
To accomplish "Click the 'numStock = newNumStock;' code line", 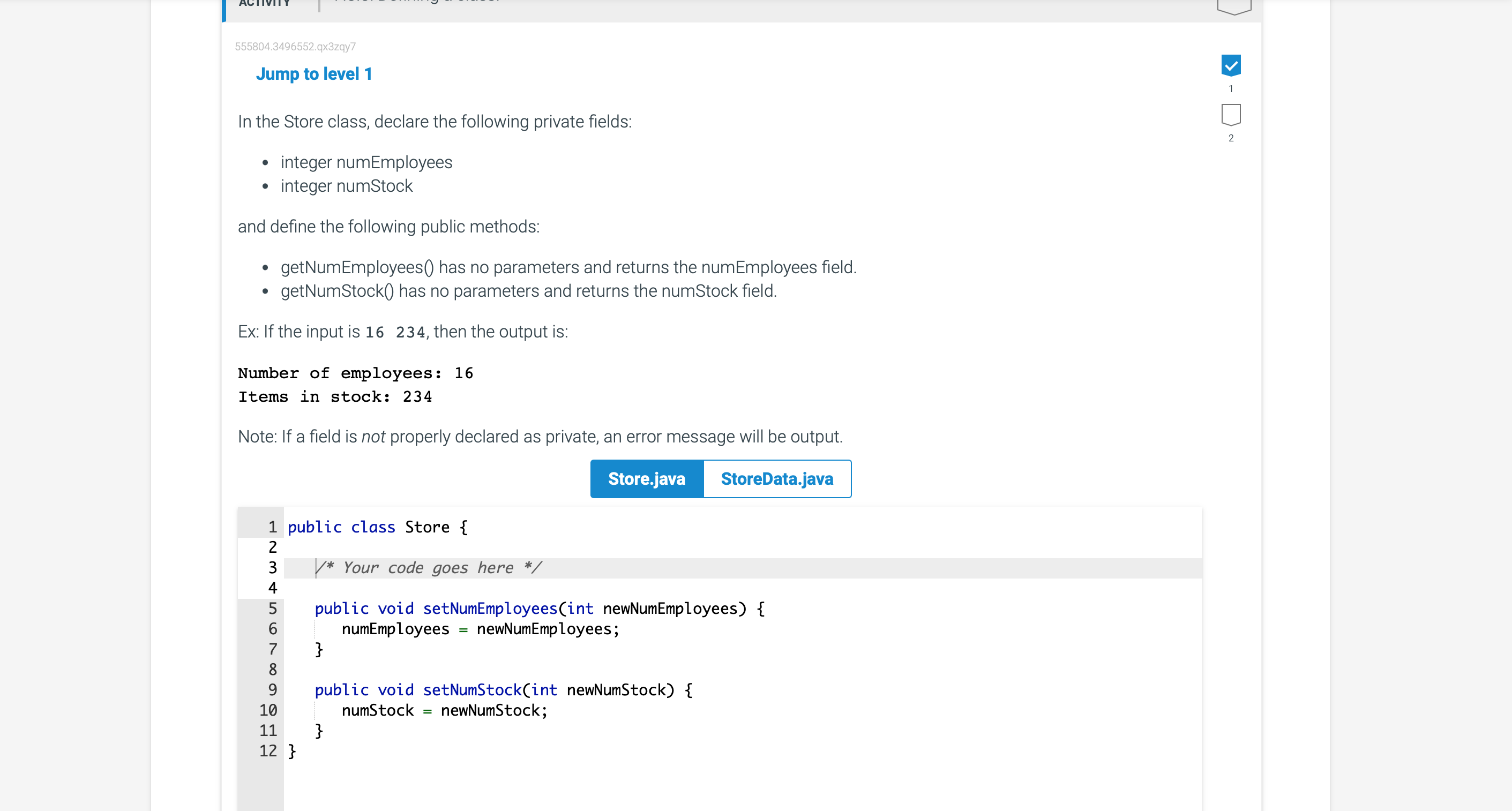I will coord(444,711).
